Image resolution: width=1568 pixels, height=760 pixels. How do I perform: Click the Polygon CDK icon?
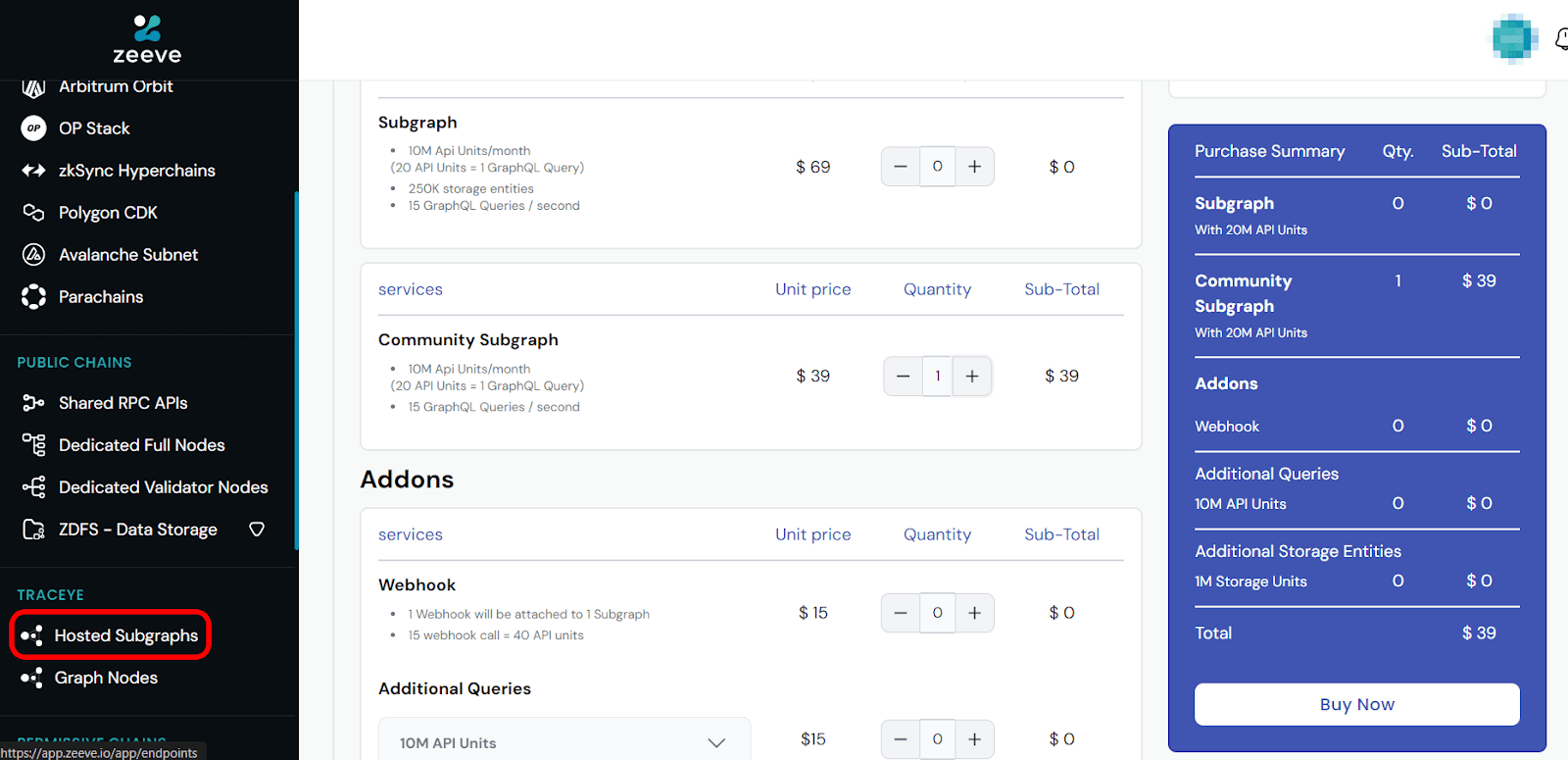33,213
